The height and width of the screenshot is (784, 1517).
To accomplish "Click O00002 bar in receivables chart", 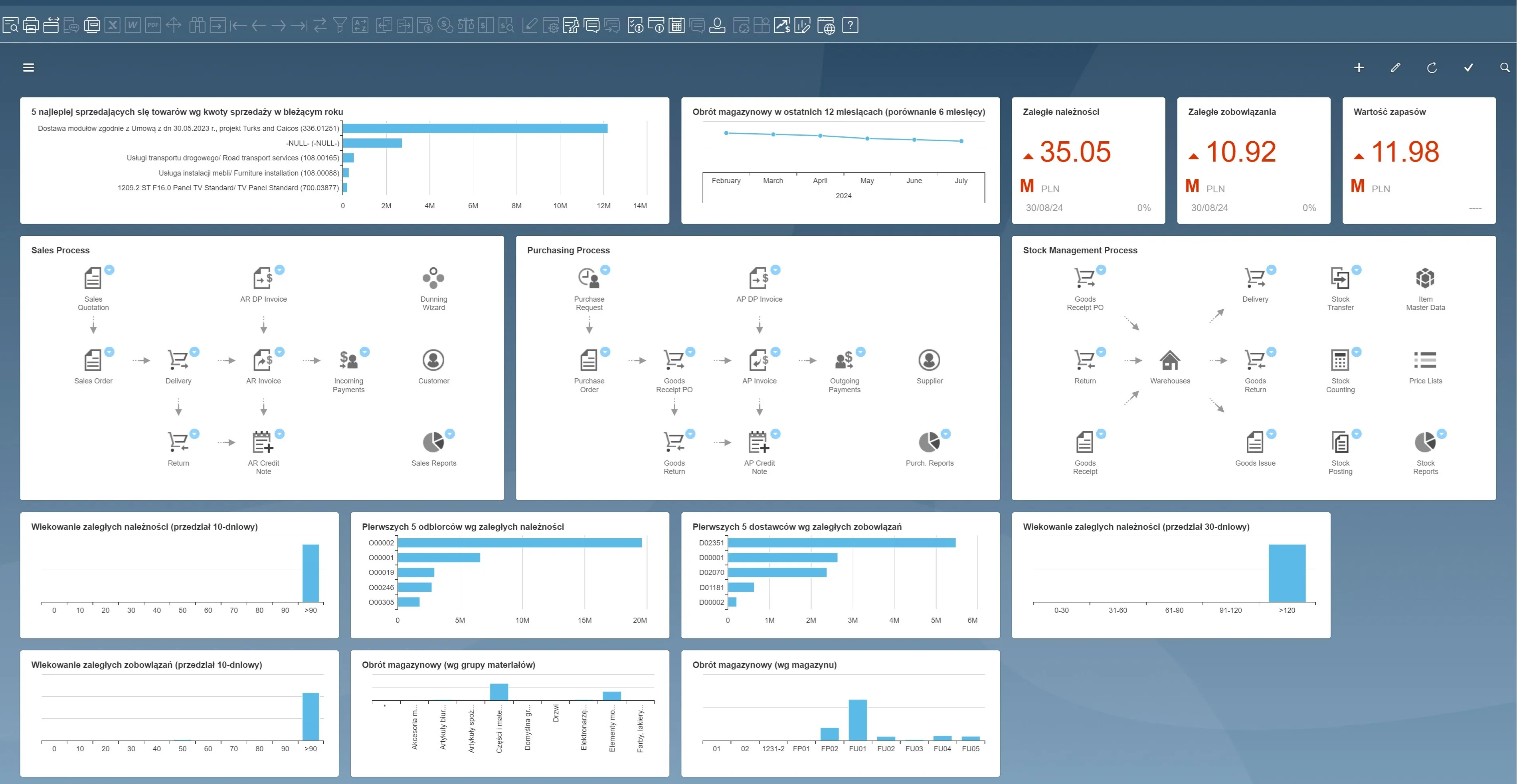I will pyautogui.click(x=519, y=543).
